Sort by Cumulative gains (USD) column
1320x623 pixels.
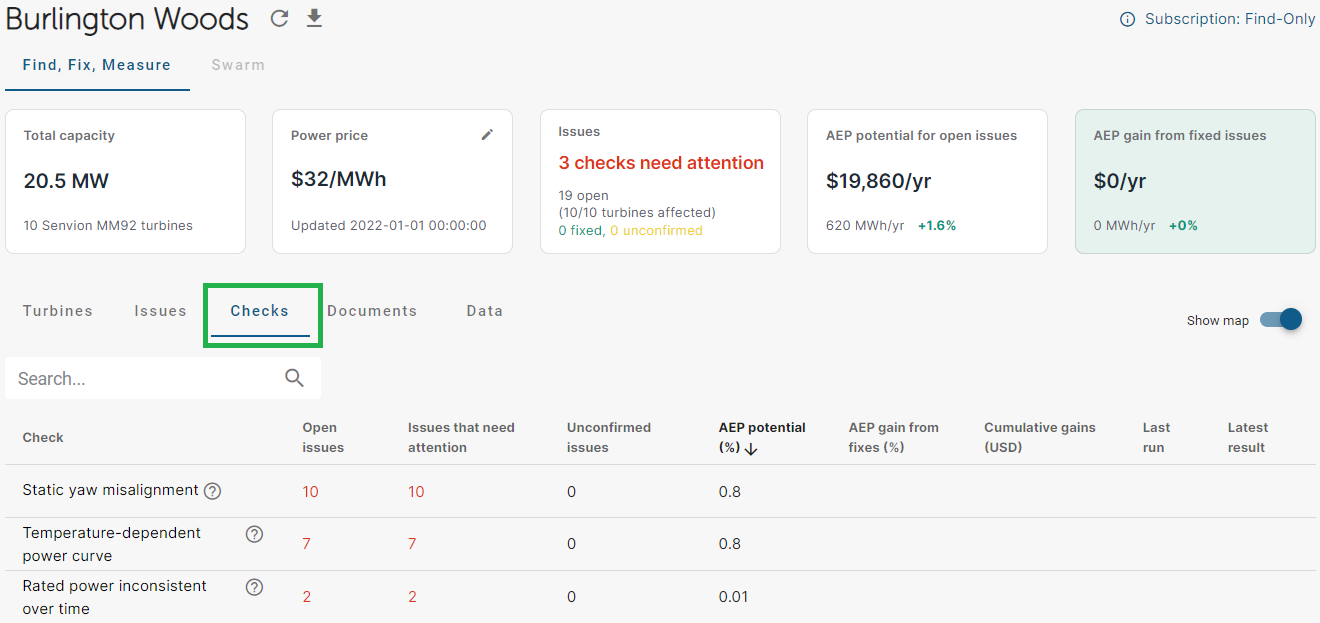[1040, 437]
